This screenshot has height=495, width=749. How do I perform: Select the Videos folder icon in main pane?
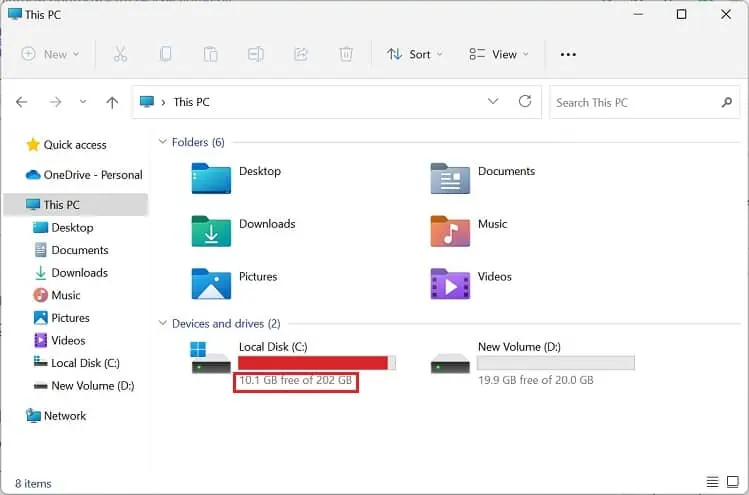coord(450,283)
